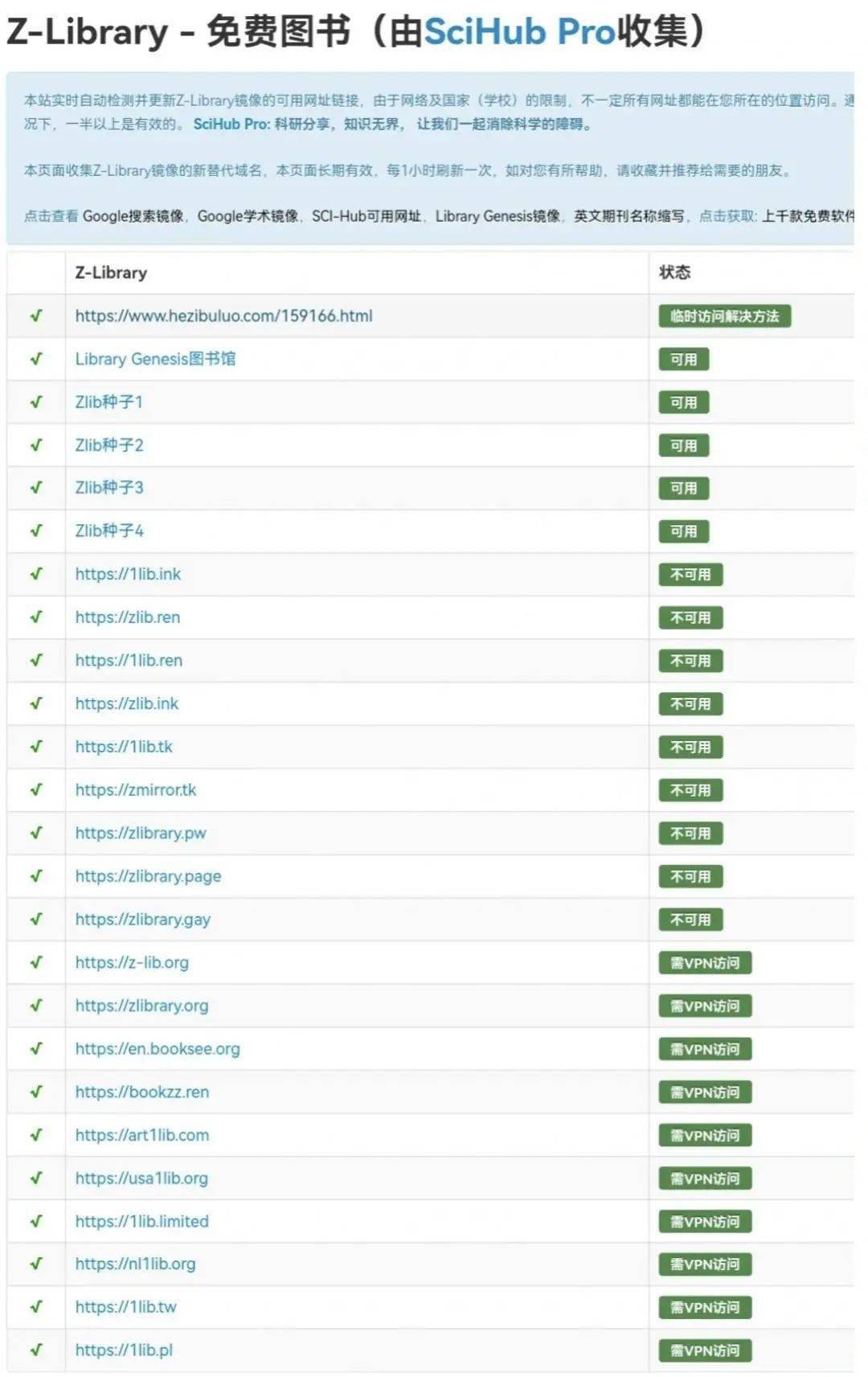
Task: Click the checkmark next to https://1lib.pl
Action: pos(36,1350)
